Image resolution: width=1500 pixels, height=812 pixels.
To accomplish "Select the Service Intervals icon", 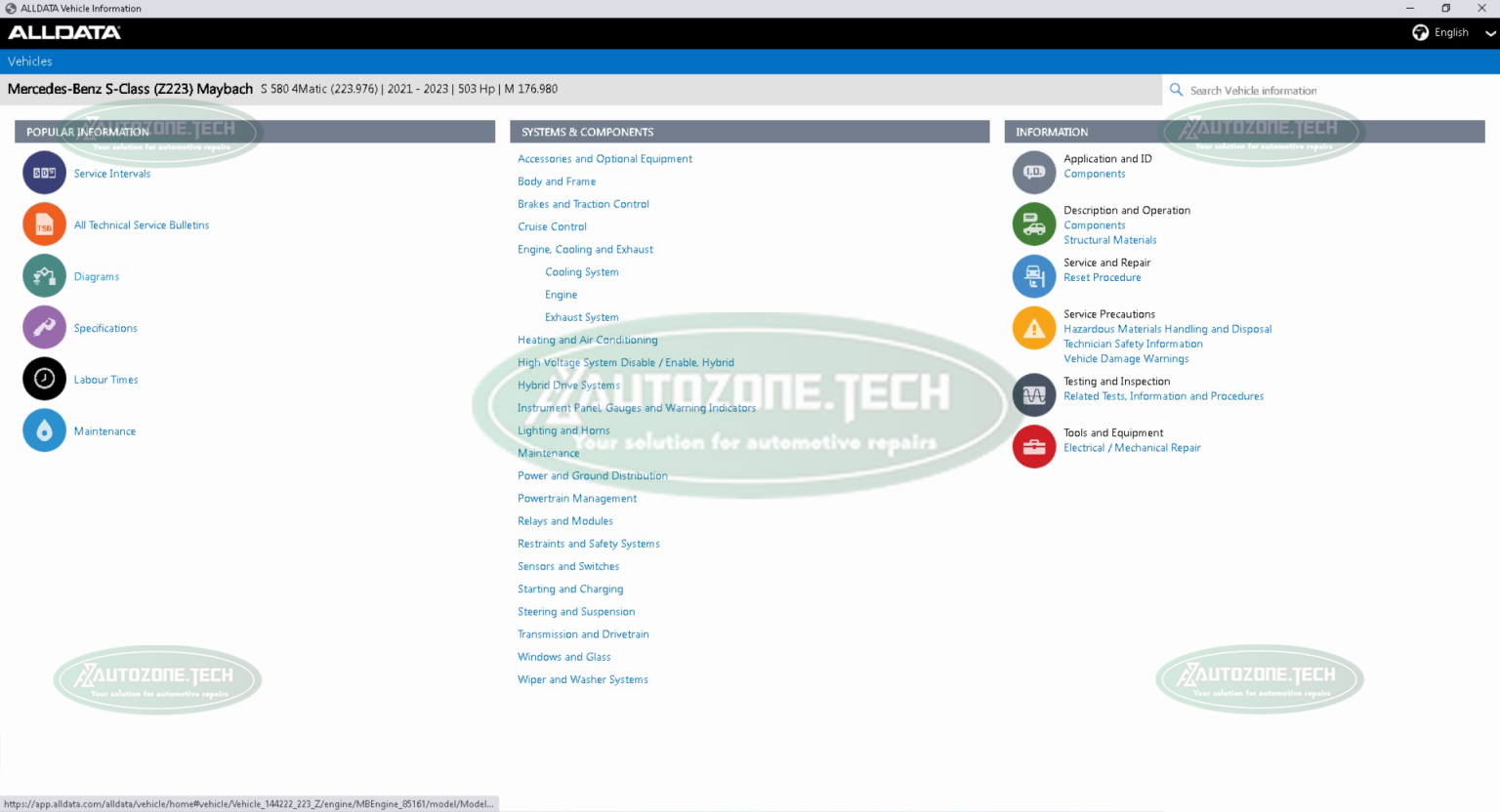I will (x=43, y=172).
